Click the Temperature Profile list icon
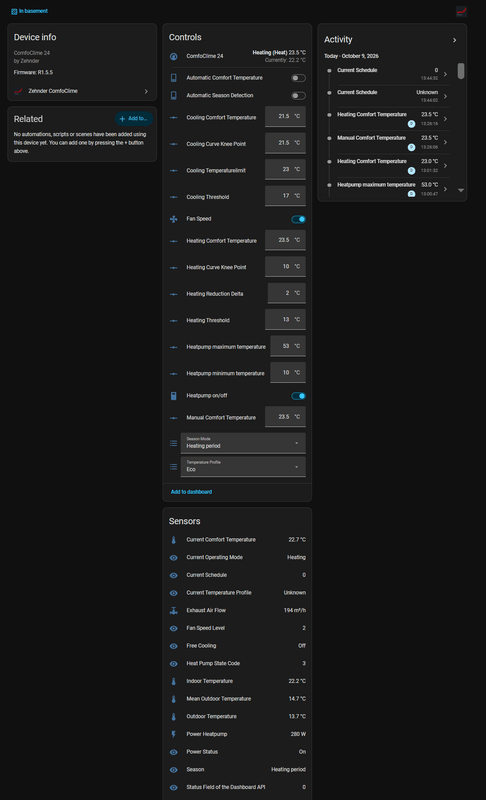486x800 pixels. pos(173,467)
